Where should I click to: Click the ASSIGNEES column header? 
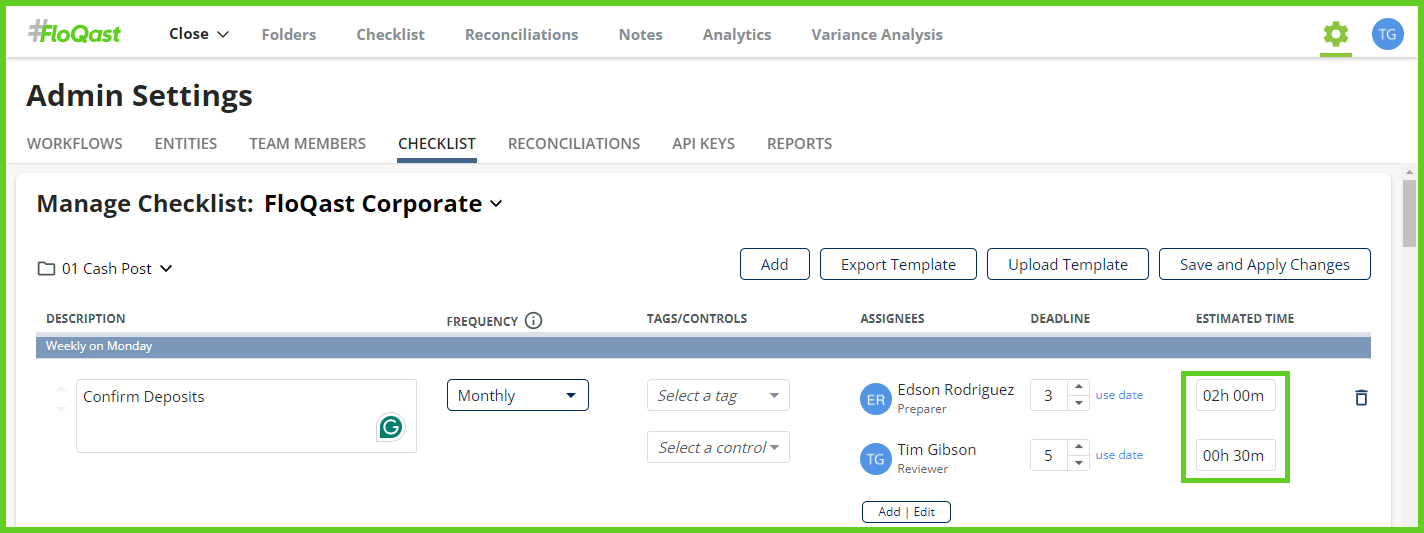click(892, 319)
